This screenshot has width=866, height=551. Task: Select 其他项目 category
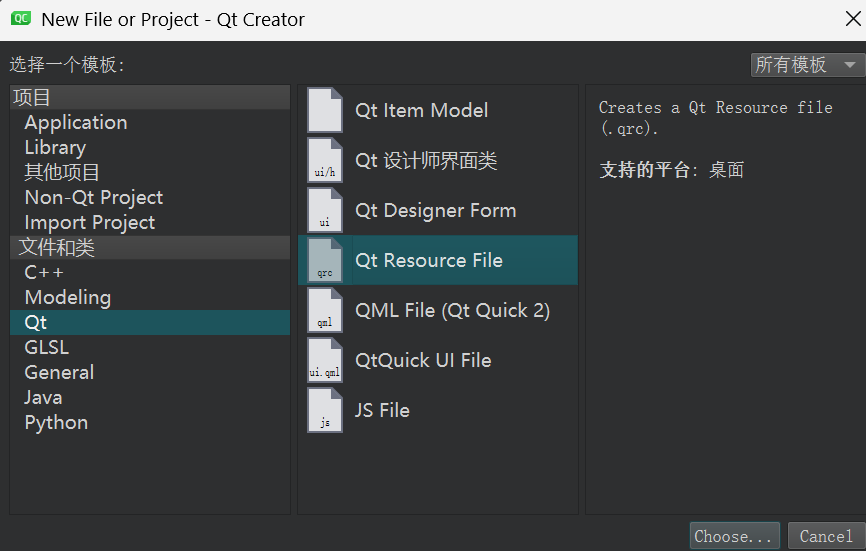point(150,172)
